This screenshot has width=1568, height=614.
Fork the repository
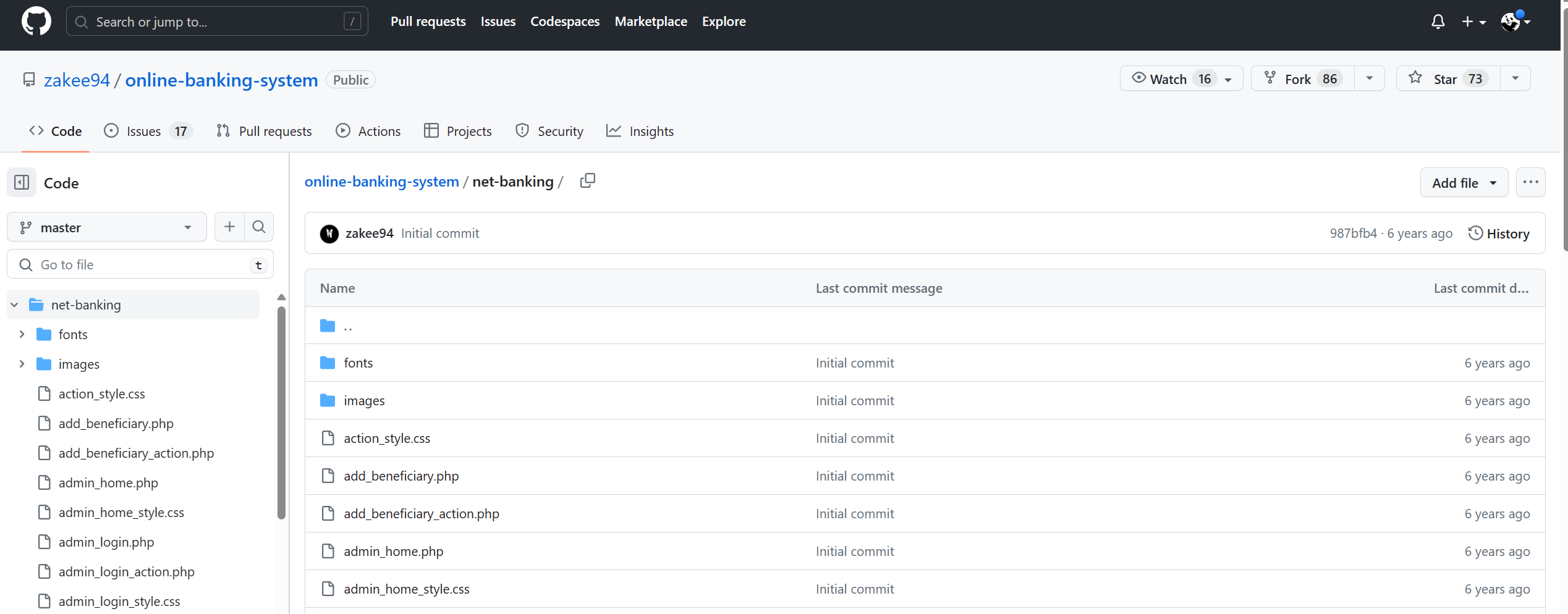[x=1303, y=78]
